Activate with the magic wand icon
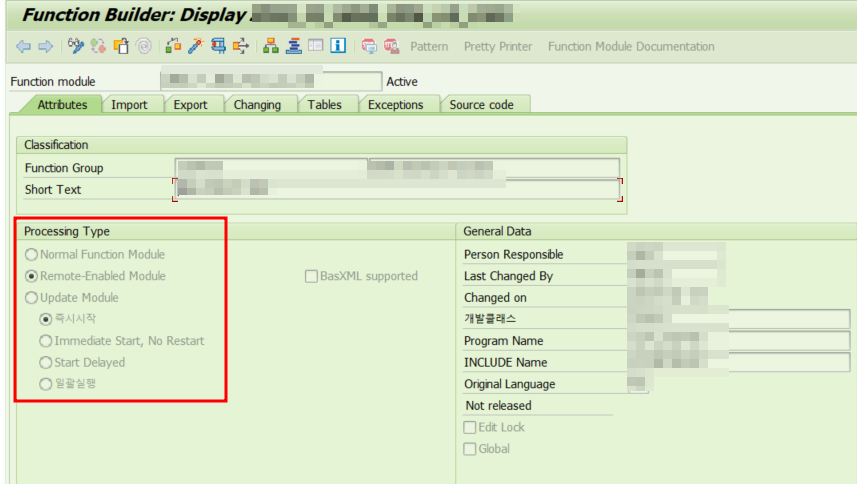857x484 pixels. [x=195, y=46]
